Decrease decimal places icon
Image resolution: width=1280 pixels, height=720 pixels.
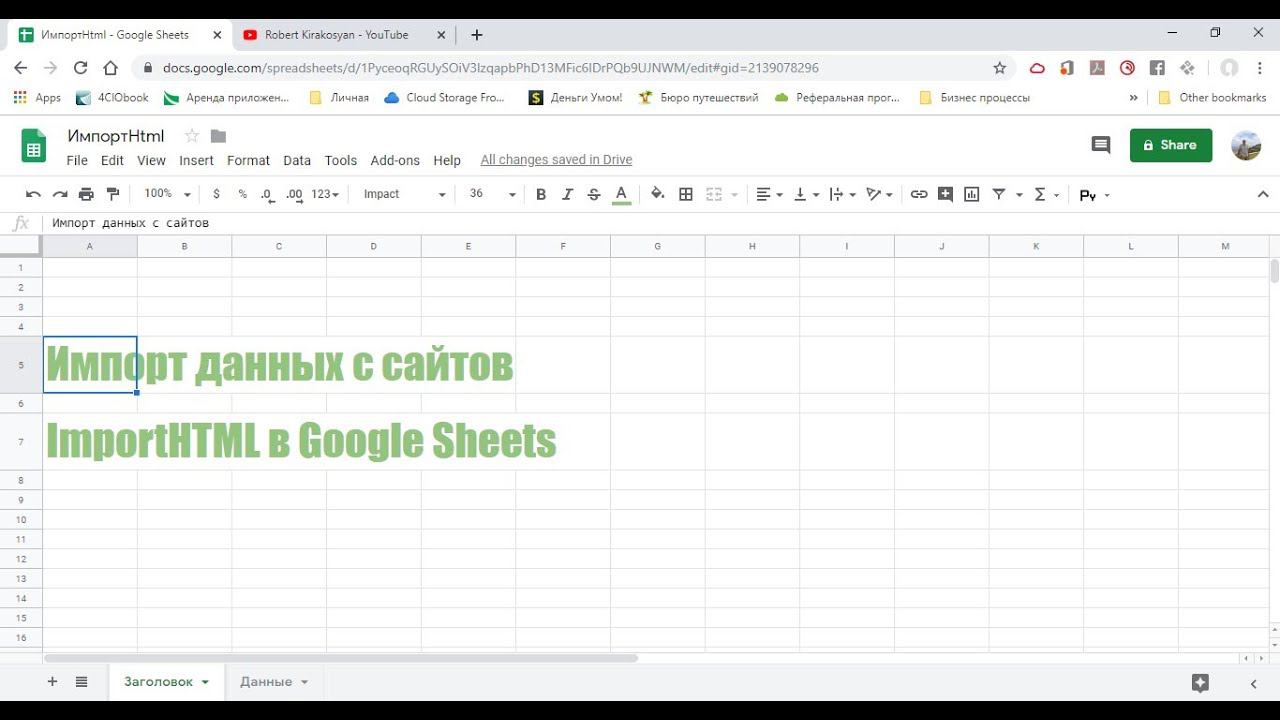267,194
